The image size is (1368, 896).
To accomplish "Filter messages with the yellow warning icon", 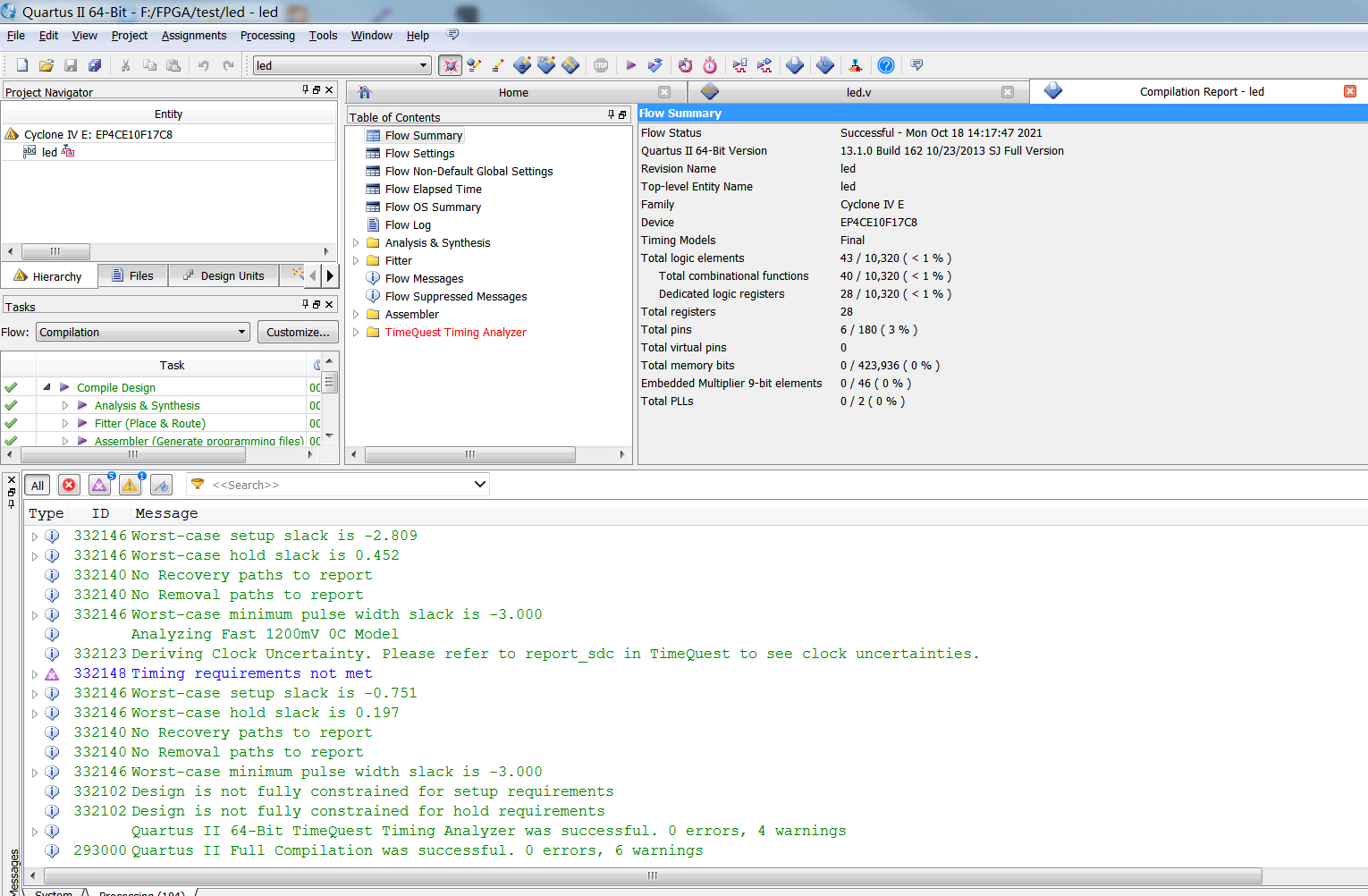I will (x=130, y=485).
